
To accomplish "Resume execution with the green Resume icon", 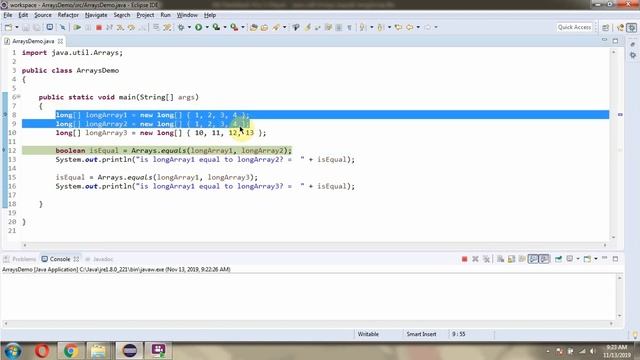I will click(x=77, y=27).
